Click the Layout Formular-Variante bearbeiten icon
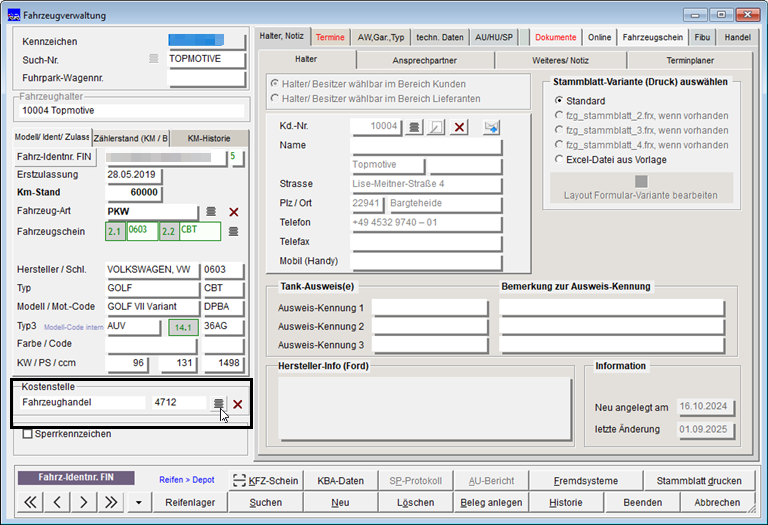The image size is (768, 525). 641,182
